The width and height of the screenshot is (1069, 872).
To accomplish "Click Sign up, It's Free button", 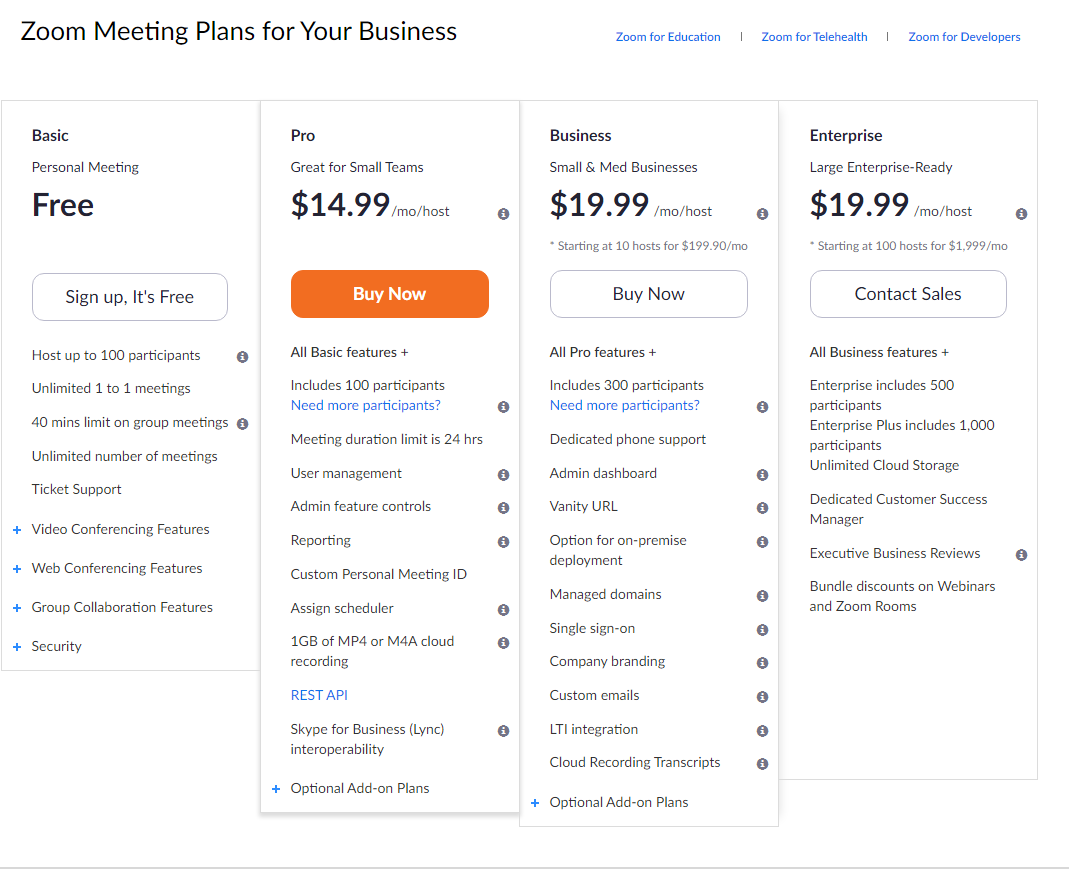I will 130,297.
